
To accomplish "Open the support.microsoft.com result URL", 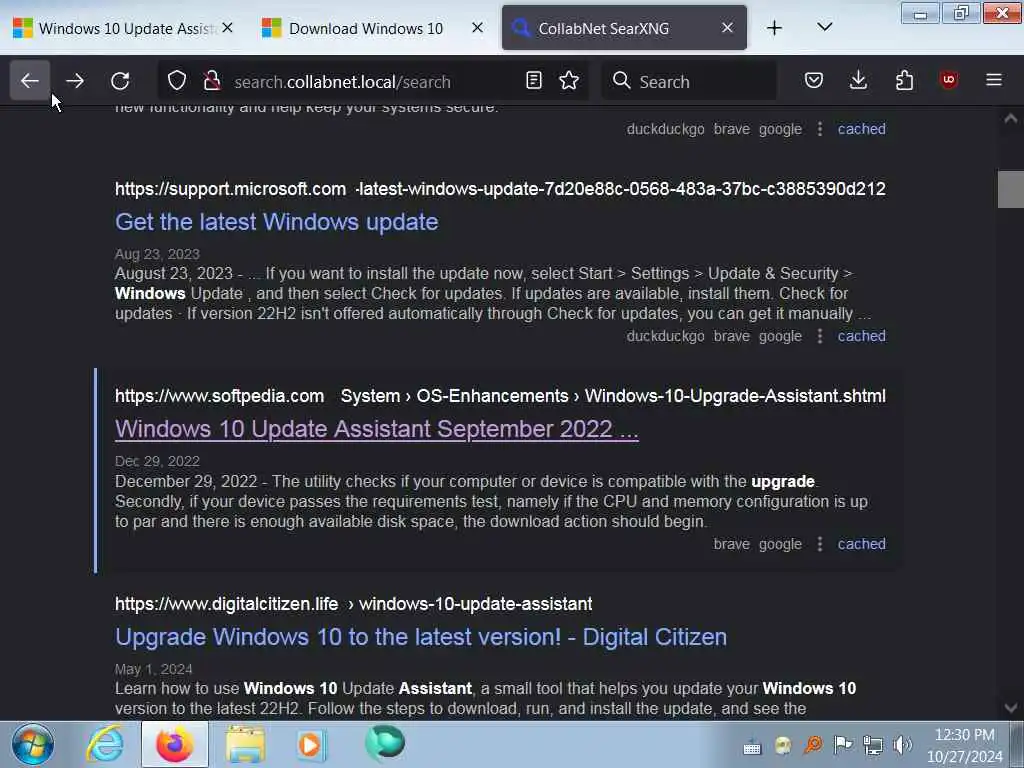I will [500, 189].
